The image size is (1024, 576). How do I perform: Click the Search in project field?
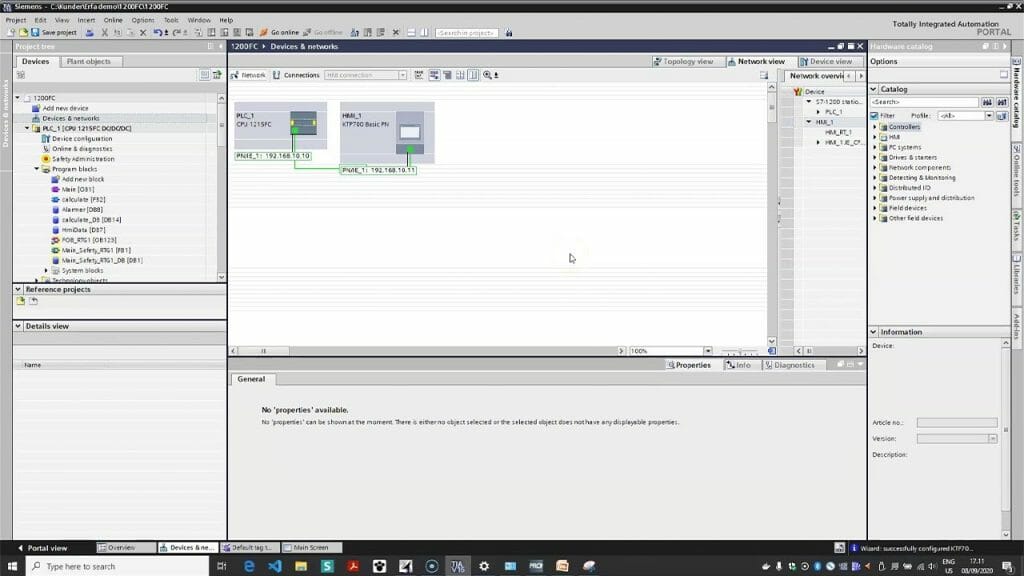pos(467,33)
